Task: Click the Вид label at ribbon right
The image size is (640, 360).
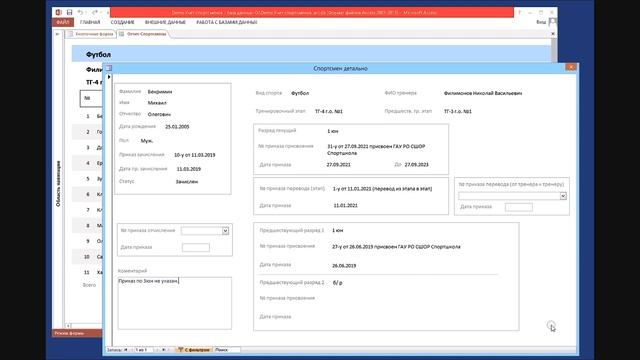Action: tap(541, 22)
